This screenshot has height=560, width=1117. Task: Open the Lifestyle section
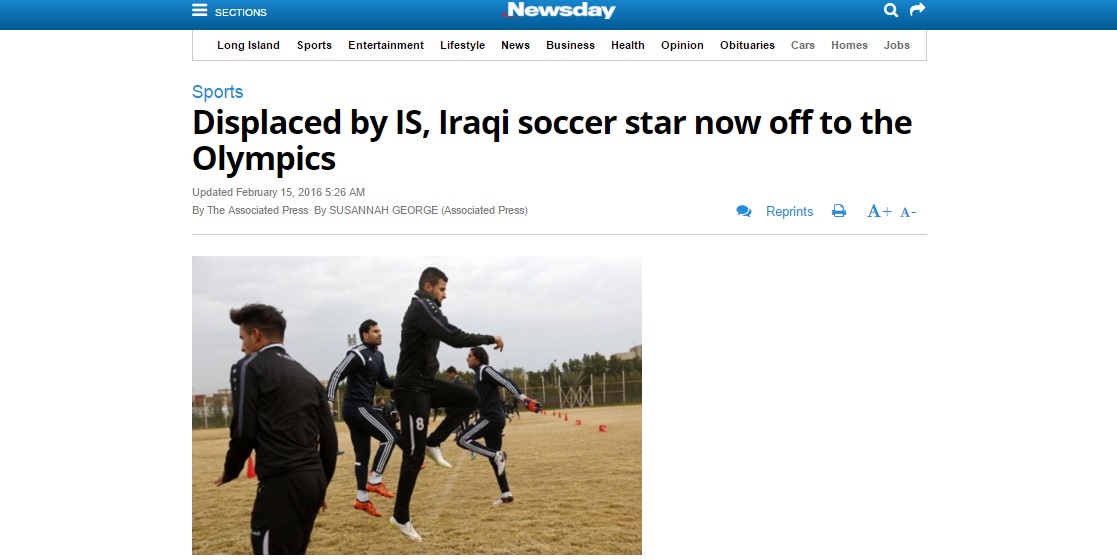pos(462,45)
